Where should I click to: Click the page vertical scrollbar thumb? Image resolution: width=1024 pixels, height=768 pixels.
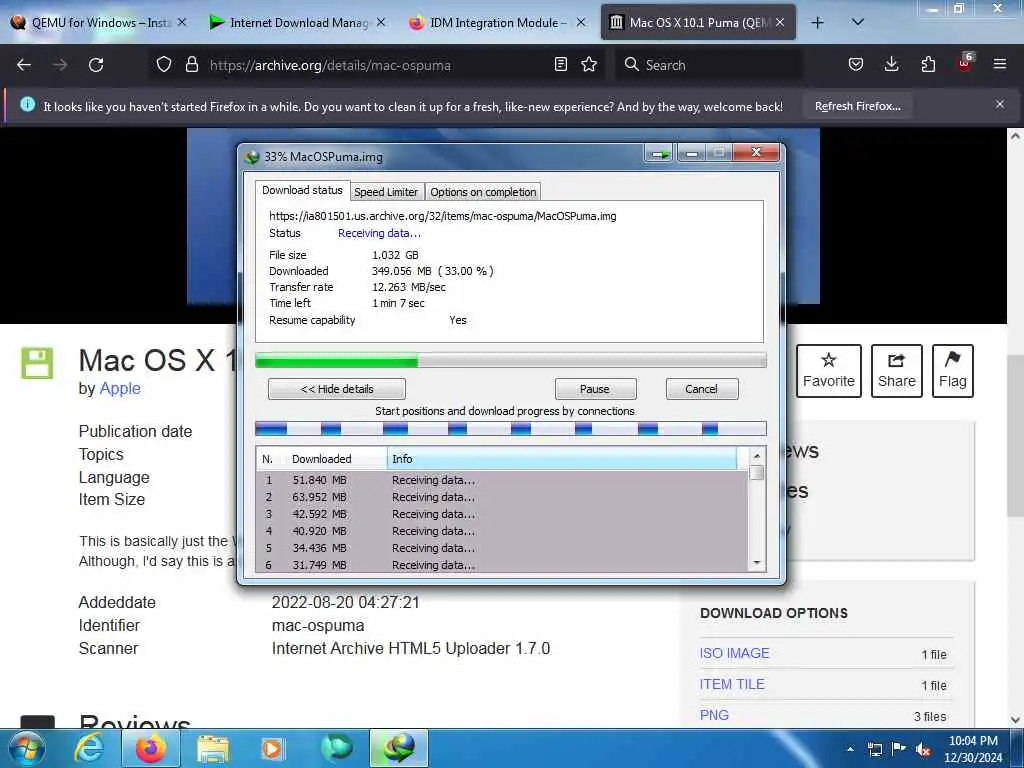point(1014,436)
